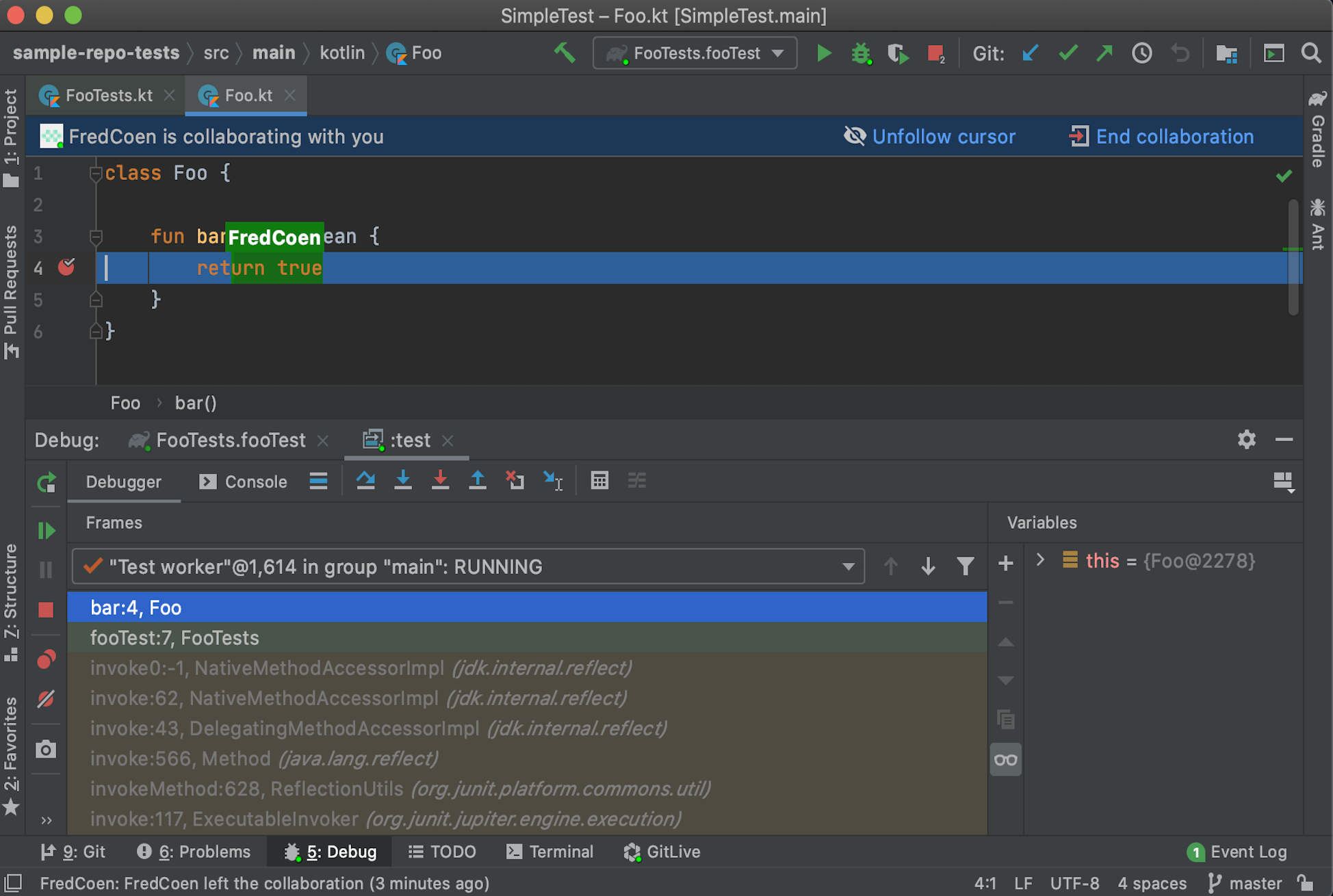The width and height of the screenshot is (1333, 896).
Task: Click Drop Frame debugger icon
Action: pyautogui.click(x=515, y=481)
